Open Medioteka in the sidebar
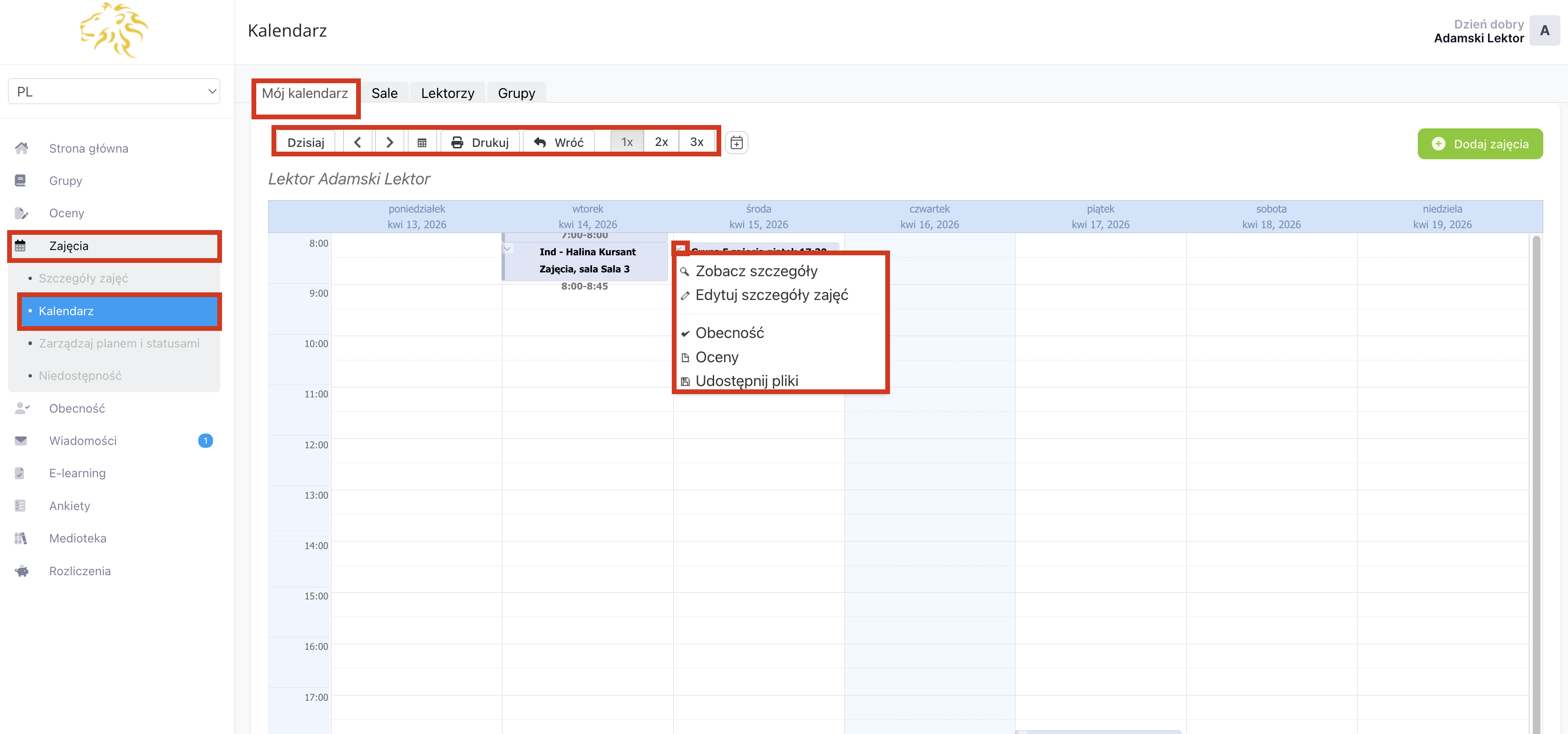 pyautogui.click(x=77, y=538)
